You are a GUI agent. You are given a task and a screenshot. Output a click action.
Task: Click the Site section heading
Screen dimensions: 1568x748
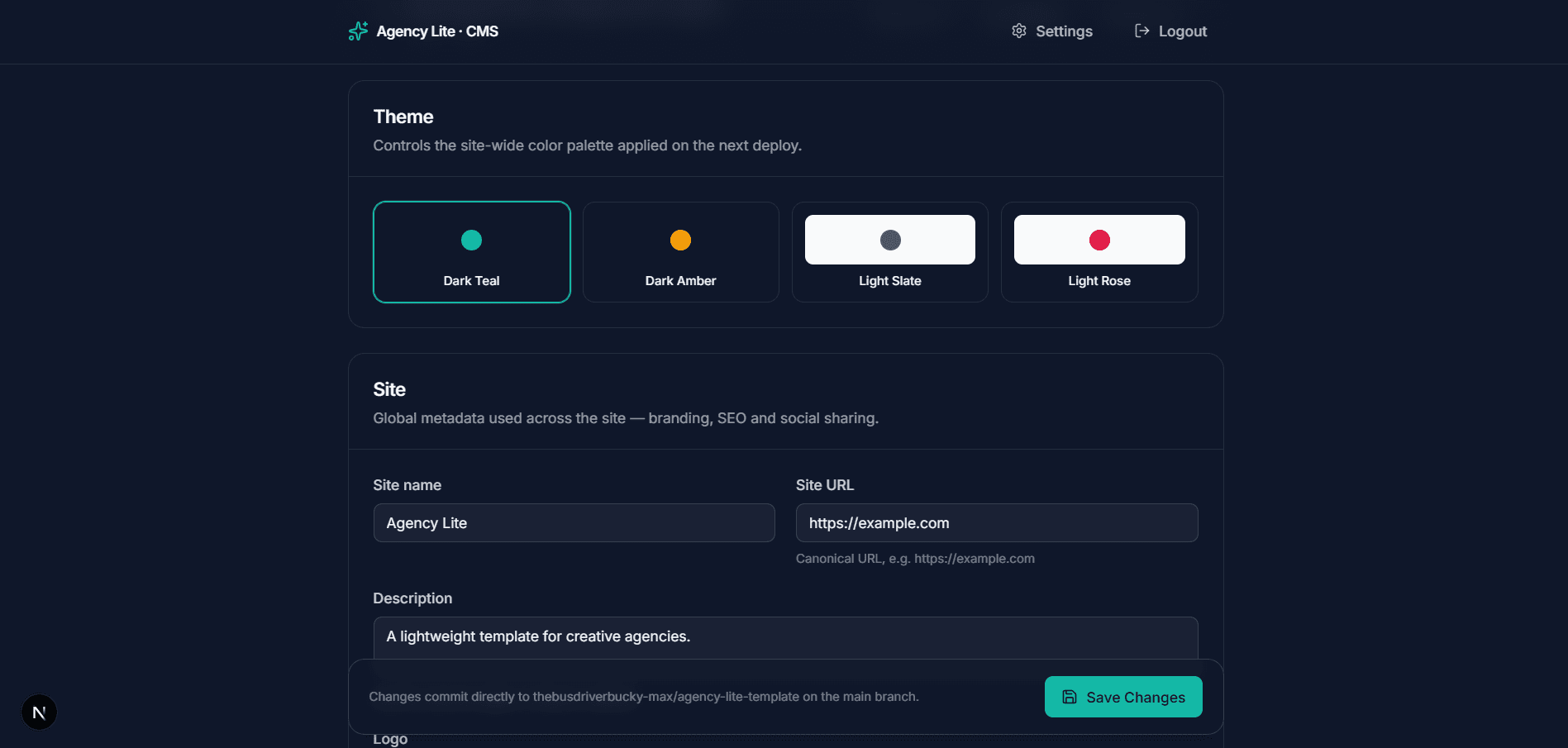click(x=389, y=389)
